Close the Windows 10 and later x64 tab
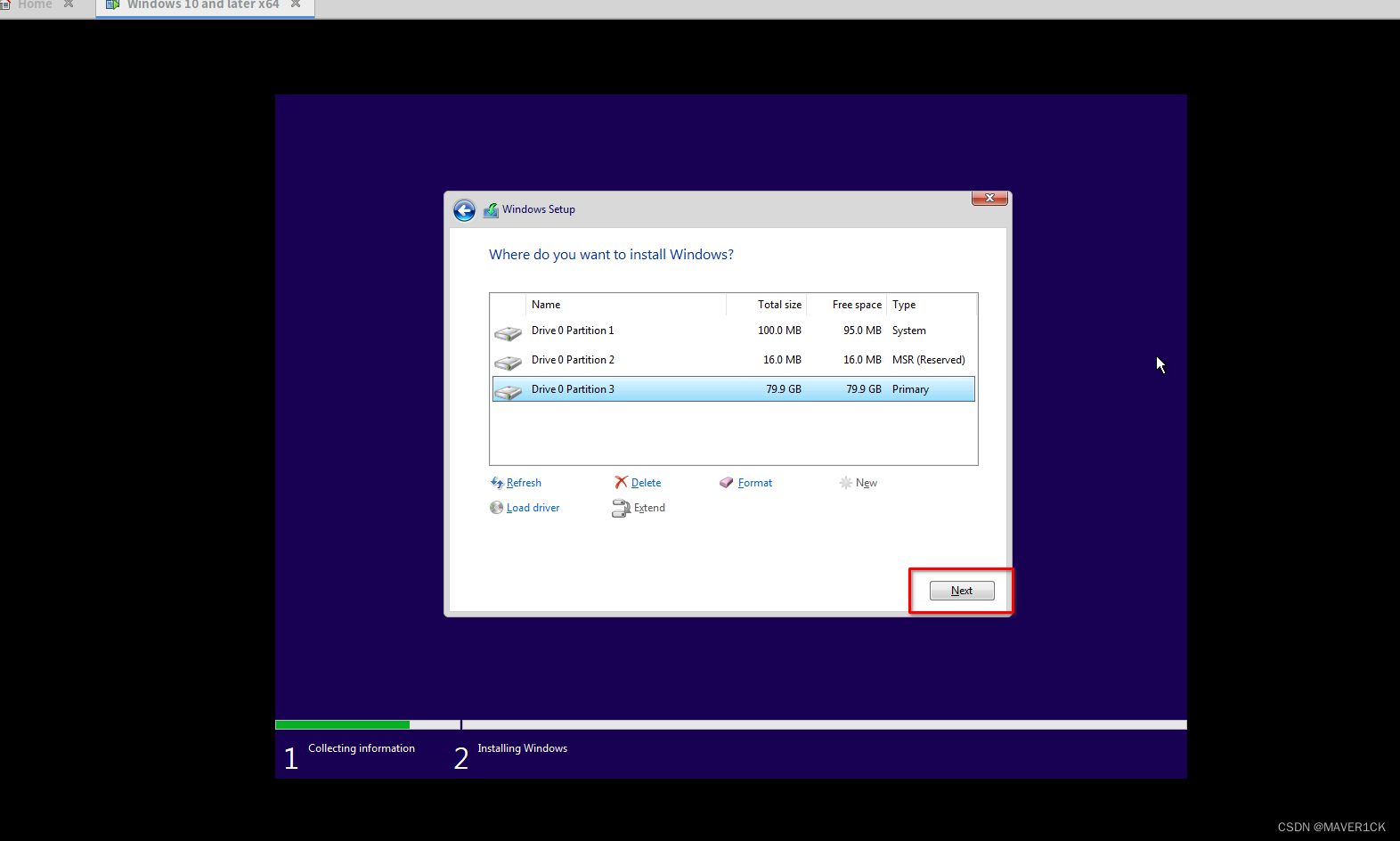The width and height of the screenshot is (1400, 841). [296, 4]
